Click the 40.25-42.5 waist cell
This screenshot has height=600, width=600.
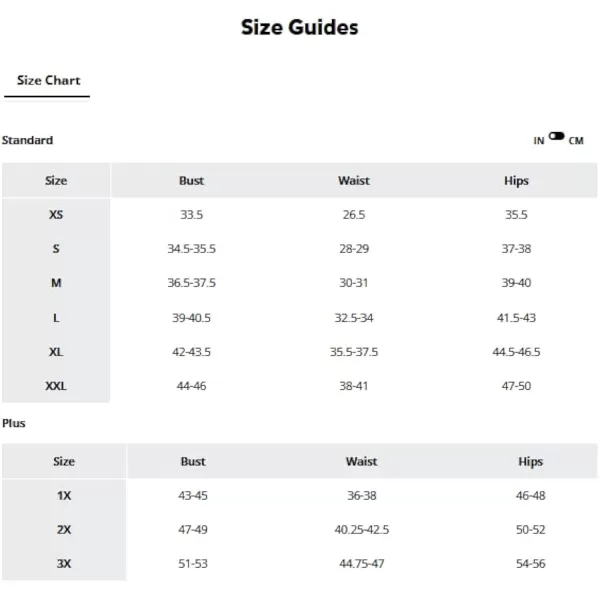click(362, 530)
